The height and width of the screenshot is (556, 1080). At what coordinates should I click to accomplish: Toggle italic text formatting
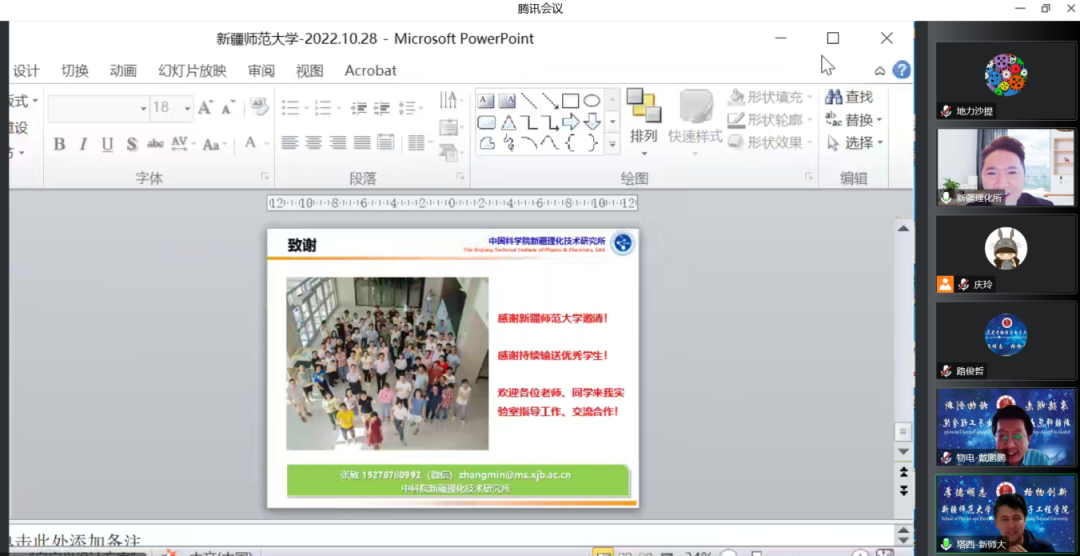83,144
